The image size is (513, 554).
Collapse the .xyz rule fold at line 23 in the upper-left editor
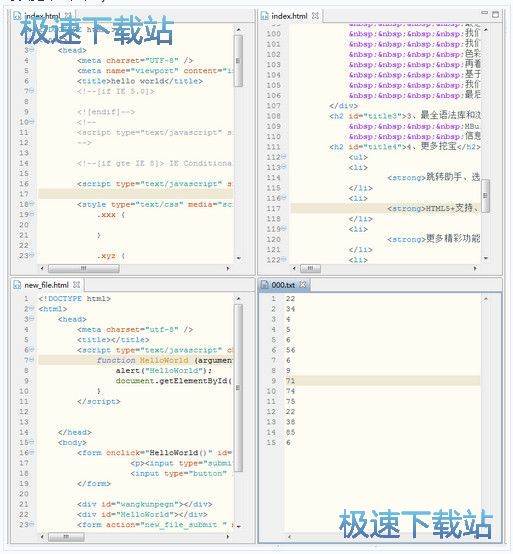(x=32, y=255)
